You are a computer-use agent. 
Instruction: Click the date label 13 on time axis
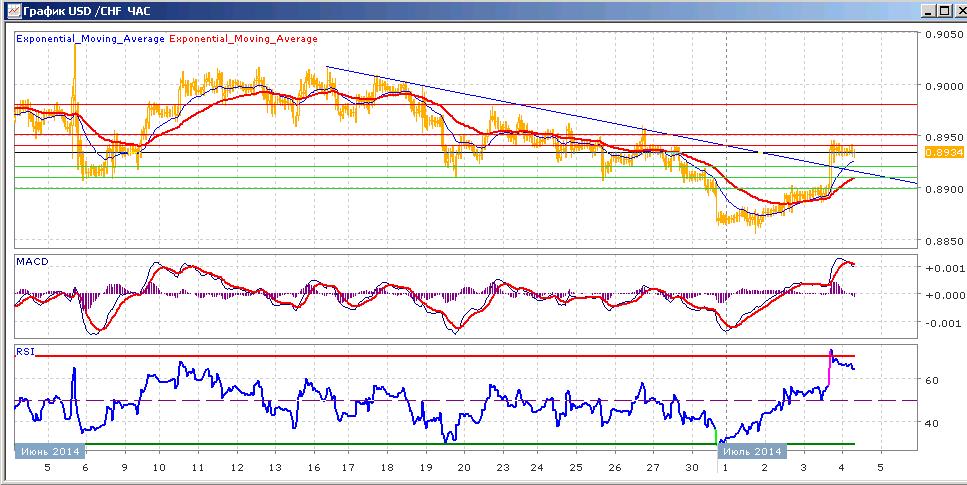[x=274, y=468]
